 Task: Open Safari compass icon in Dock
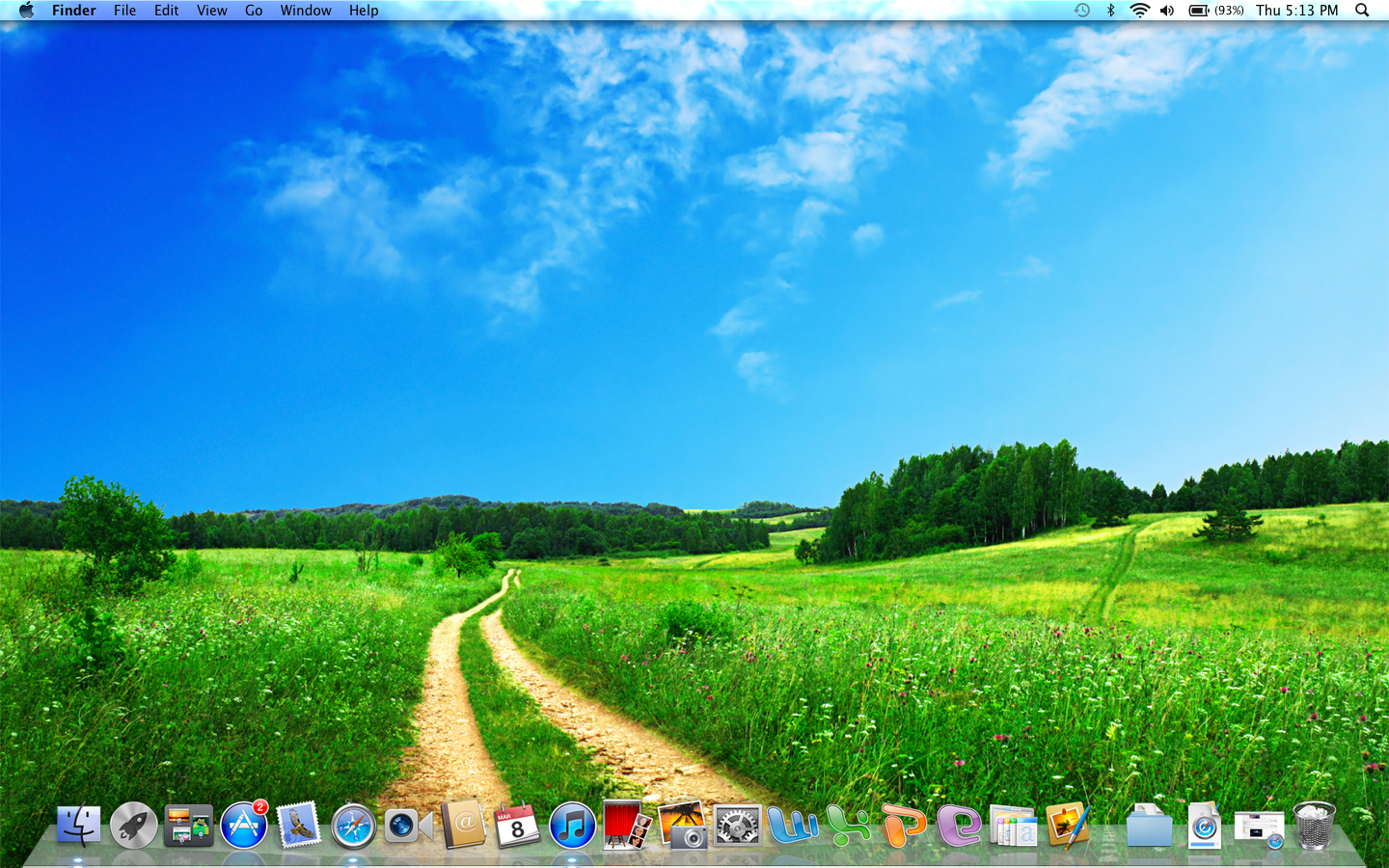click(x=353, y=827)
